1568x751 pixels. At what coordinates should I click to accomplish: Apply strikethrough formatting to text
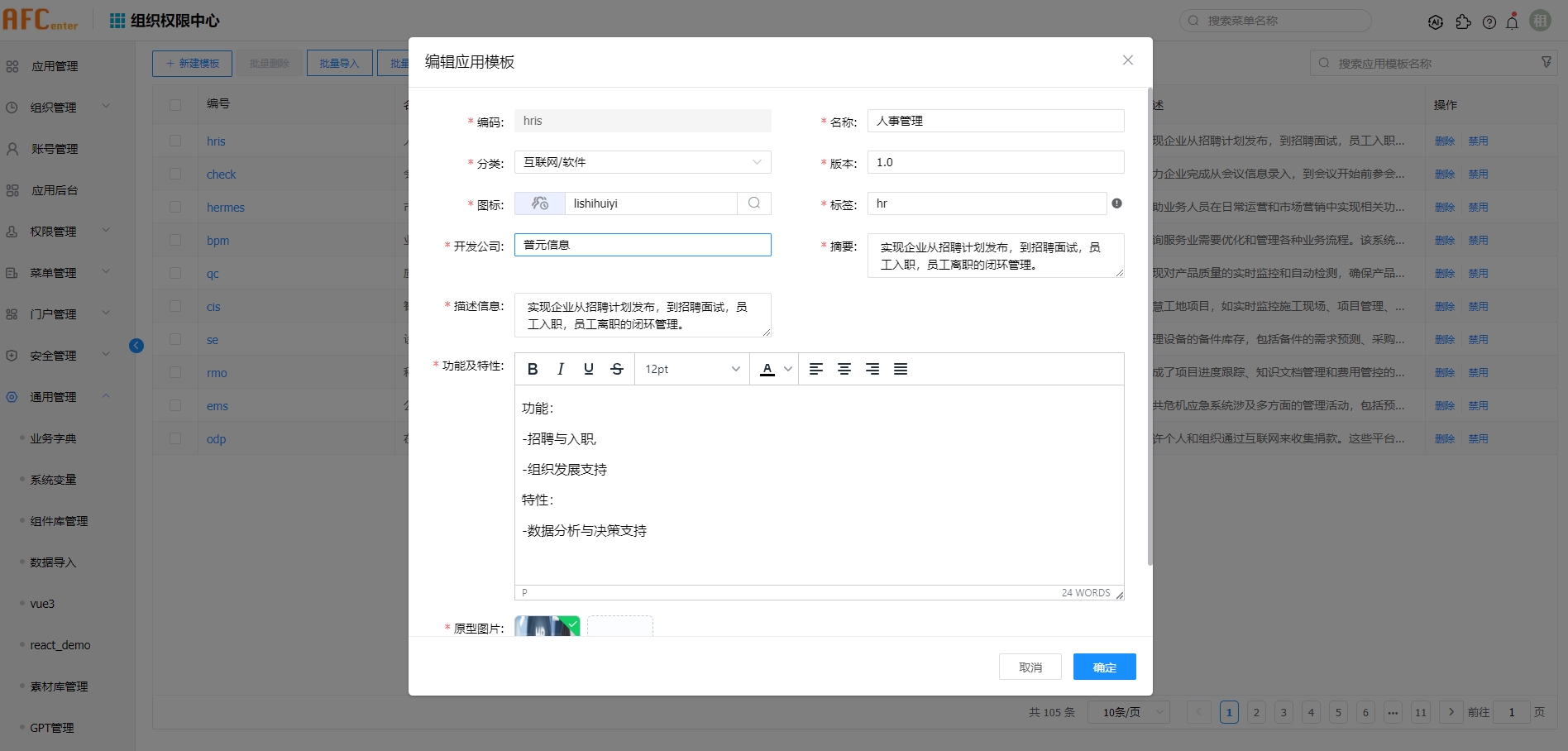coord(617,369)
